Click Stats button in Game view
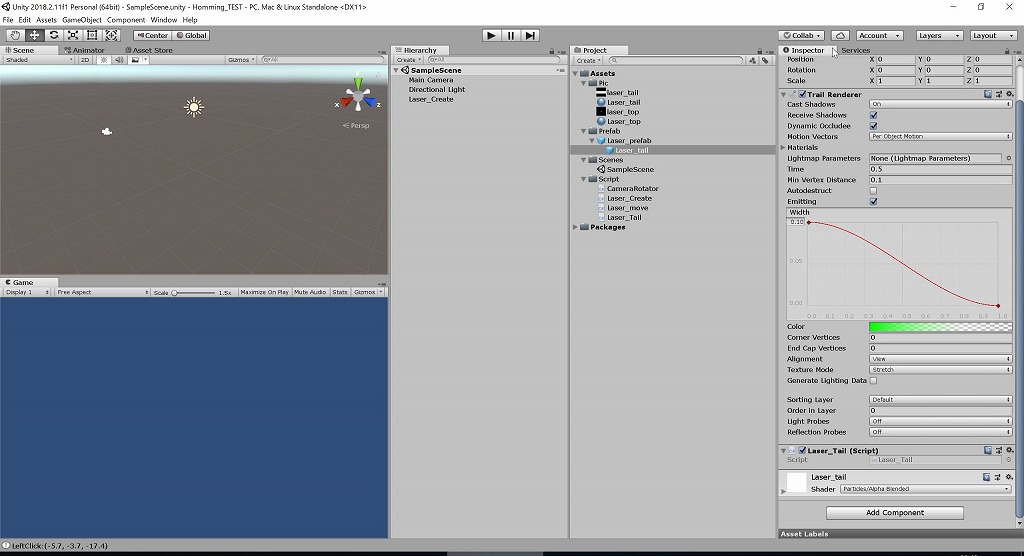The width and height of the screenshot is (1024, 556). pyautogui.click(x=340, y=292)
